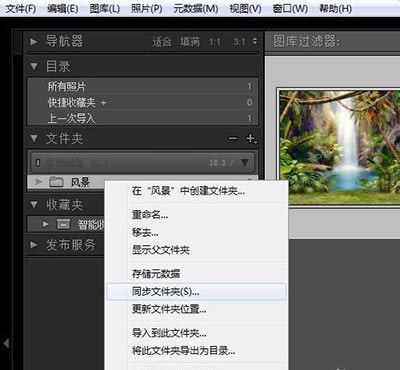Image resolution: width=400 pixels, height=370 pixels.
Task: Select the waterfall photo thumbnail
Action: (x=339, y=147)
